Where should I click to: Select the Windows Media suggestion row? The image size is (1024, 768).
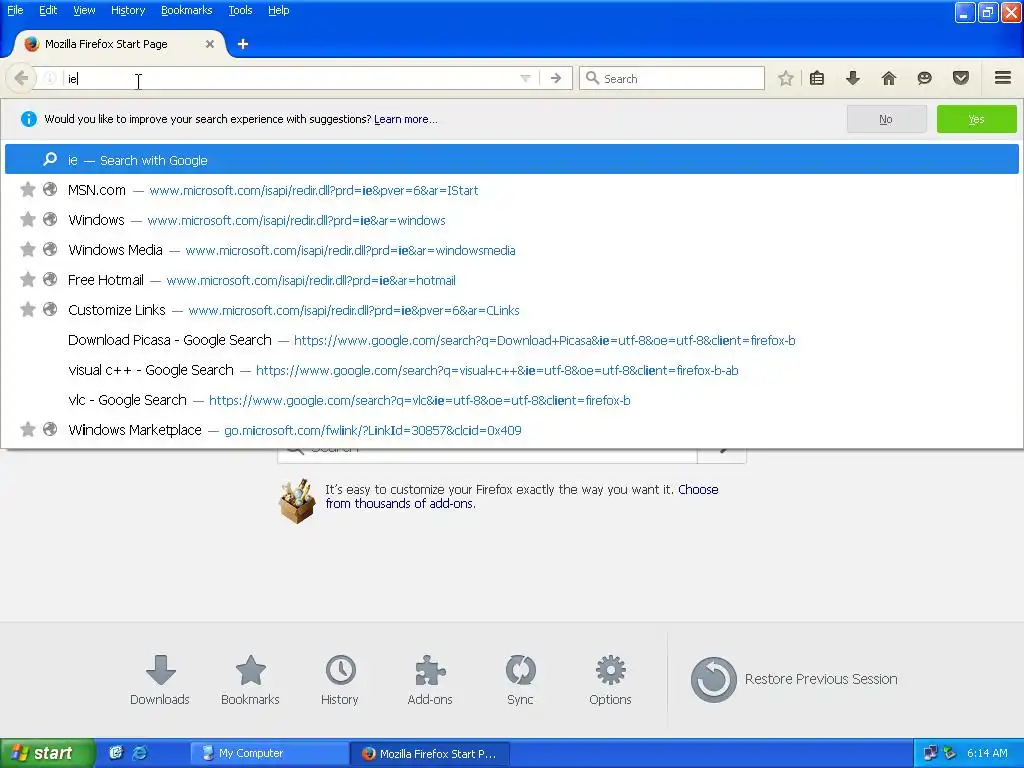coord(511,250)
